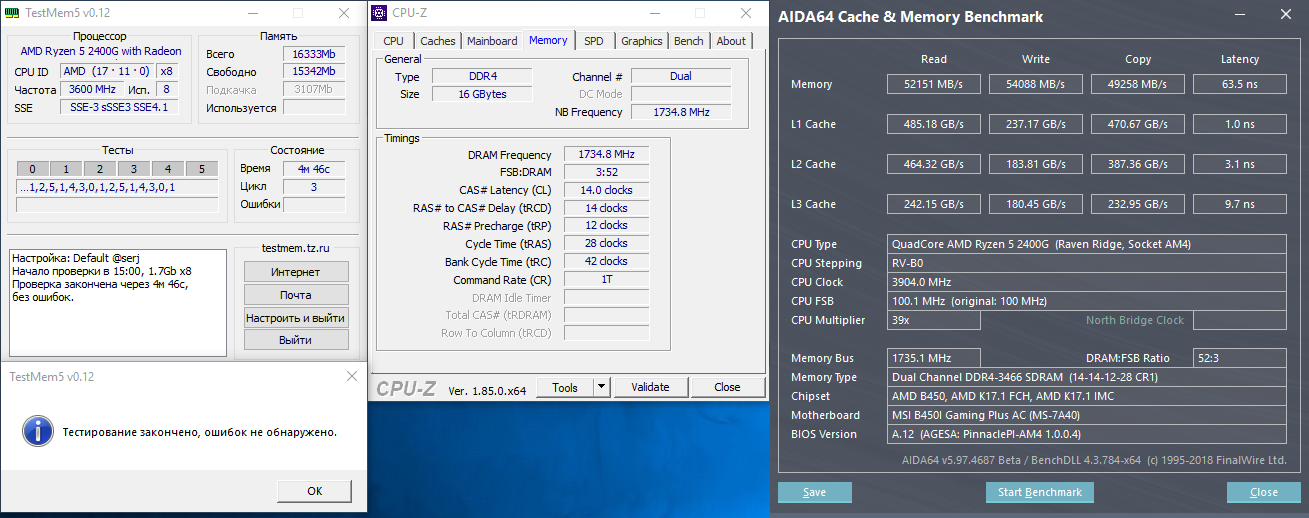Click the Dual channel field in CPU-Z
The width and height of the screenshot is (1309, 518).
click(x=680, y=76)
